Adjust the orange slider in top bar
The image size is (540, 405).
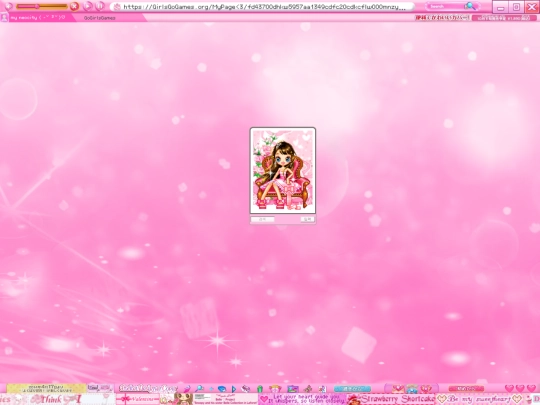pos(42,6)
